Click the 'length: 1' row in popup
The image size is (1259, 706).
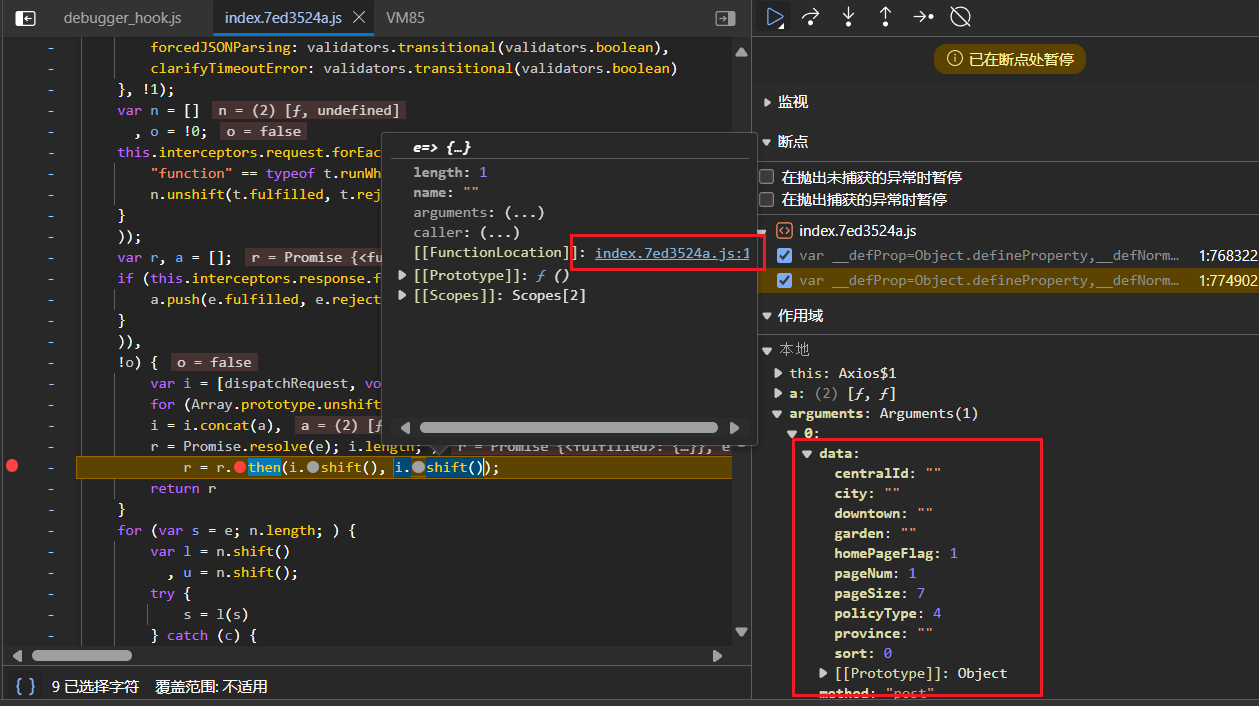tap(451, 173)
